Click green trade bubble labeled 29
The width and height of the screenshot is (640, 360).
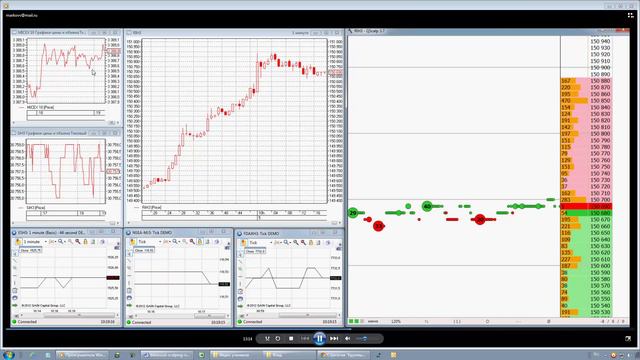pos(353,213)
